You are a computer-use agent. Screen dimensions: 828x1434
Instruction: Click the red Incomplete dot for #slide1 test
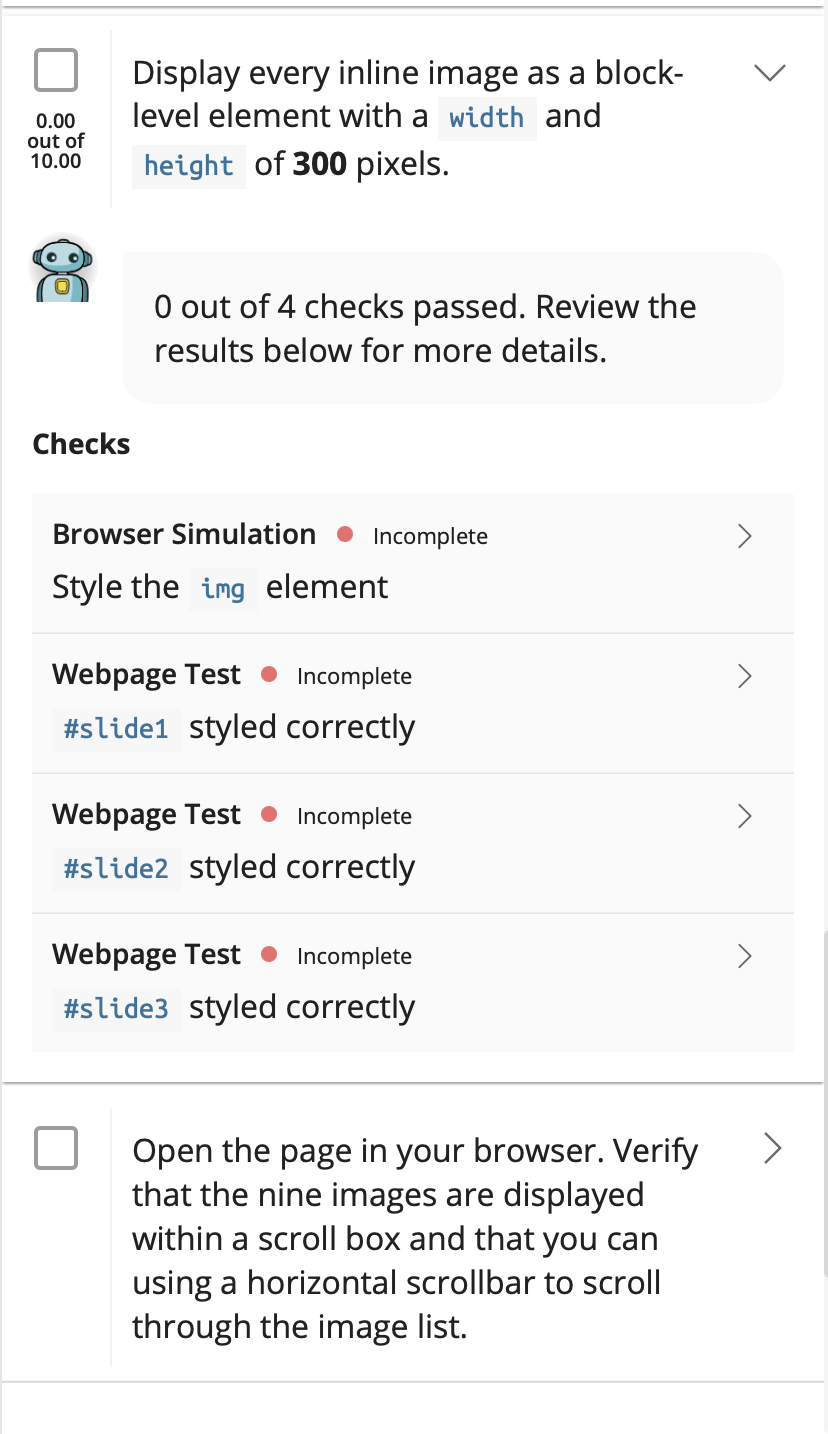269,675
